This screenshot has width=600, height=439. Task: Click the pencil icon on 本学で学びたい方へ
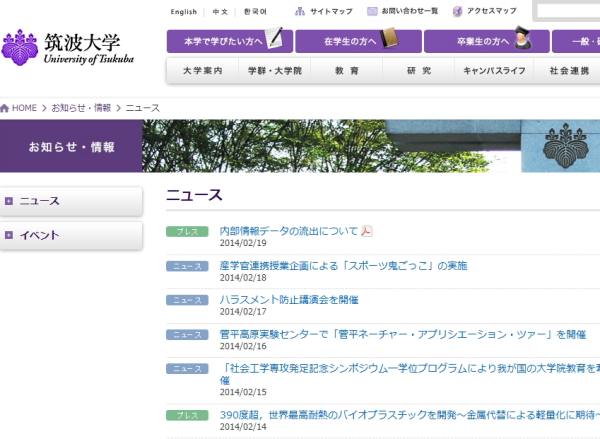coord(274,40)
